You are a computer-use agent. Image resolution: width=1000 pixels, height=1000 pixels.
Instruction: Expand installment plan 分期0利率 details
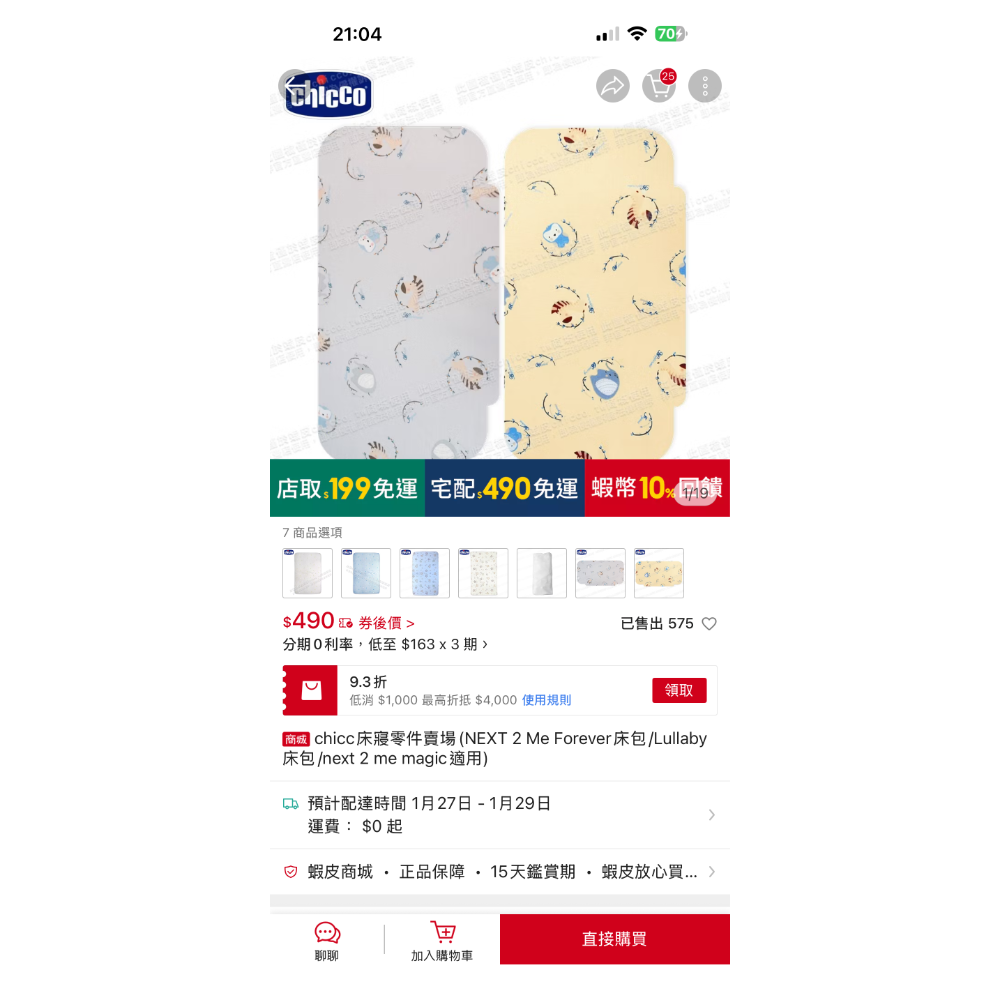385,644
